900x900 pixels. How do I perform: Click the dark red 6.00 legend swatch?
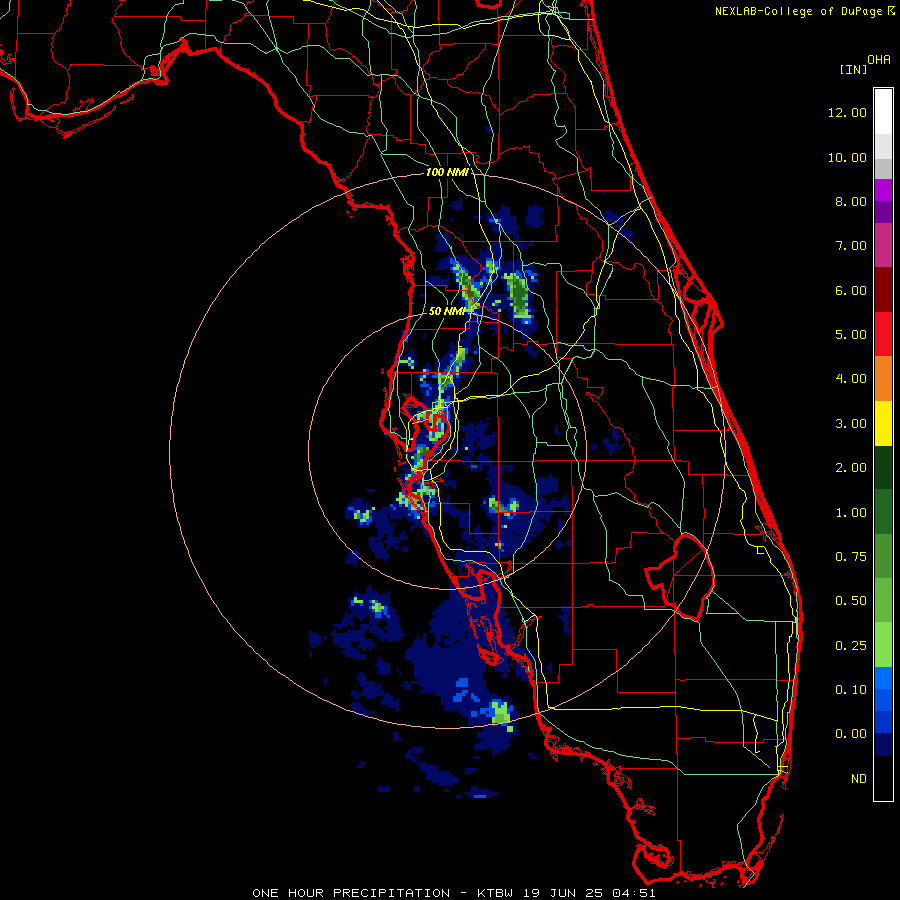click(883, 290)
